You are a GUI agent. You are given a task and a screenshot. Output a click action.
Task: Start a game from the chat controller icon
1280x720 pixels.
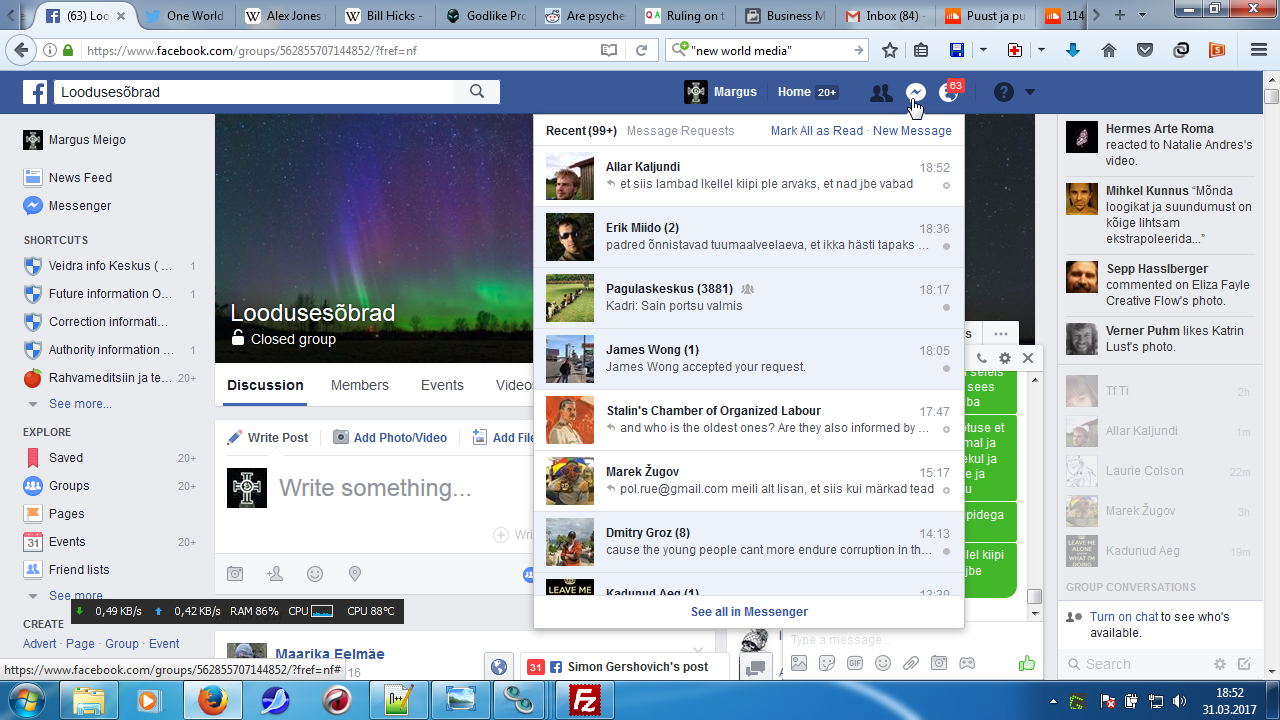967,663
